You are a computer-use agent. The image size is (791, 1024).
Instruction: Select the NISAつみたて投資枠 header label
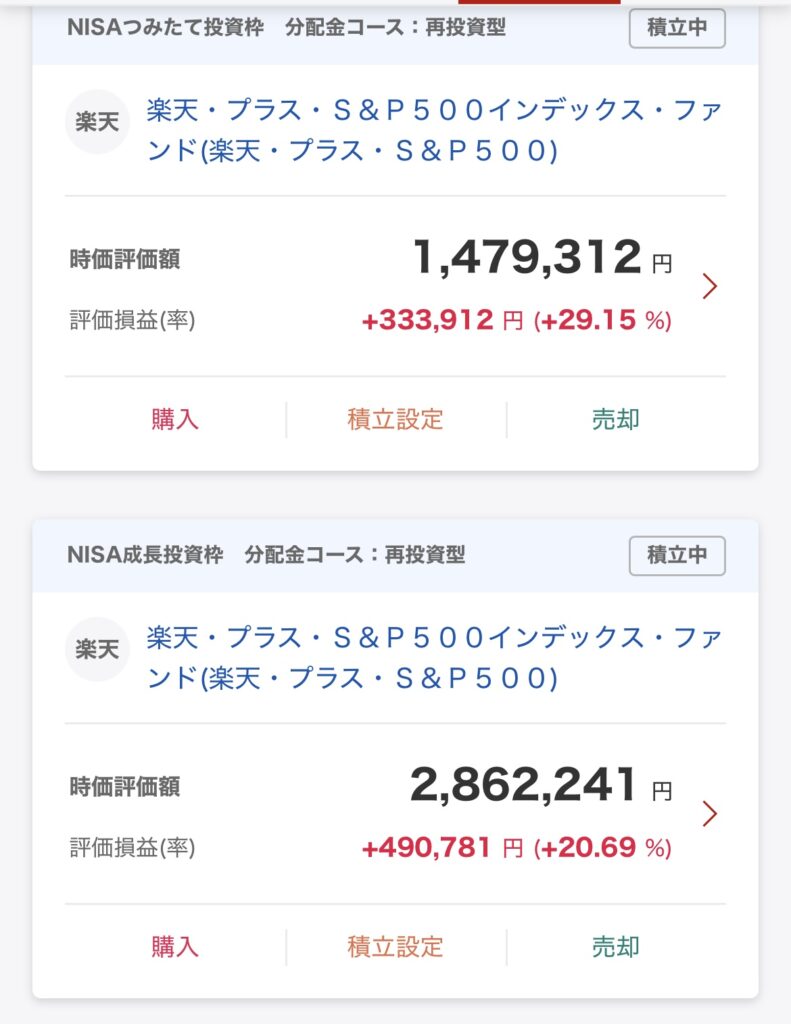165,28
